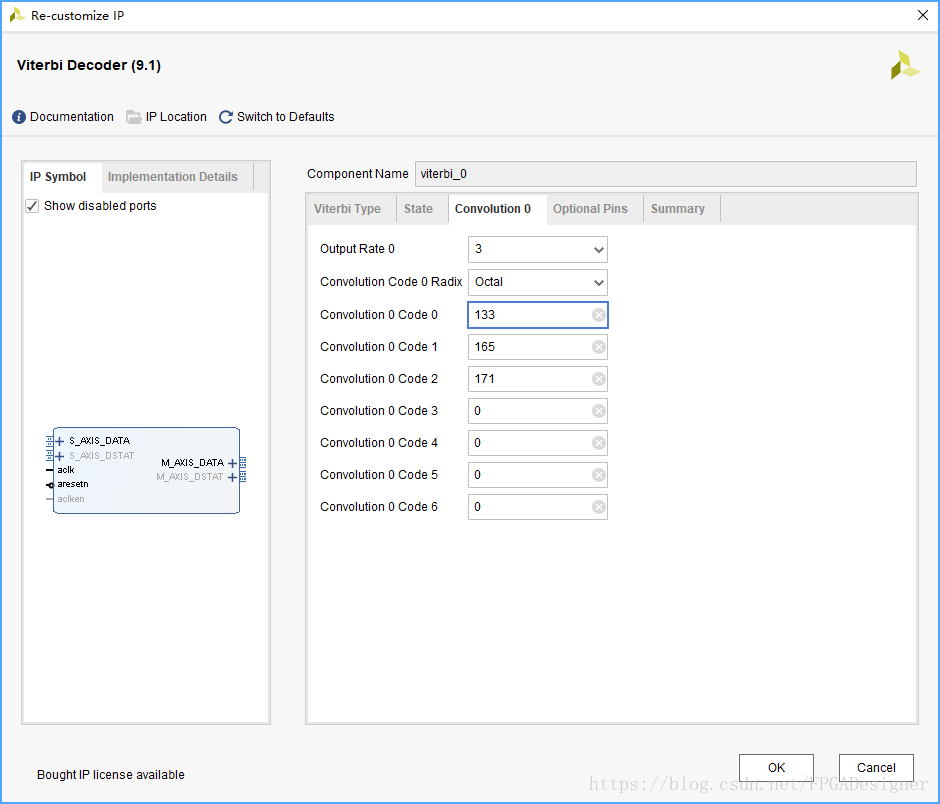Click the Convolution 0 Code 3 input
Screen dimensions: 940x804
(x=530, y=411)
